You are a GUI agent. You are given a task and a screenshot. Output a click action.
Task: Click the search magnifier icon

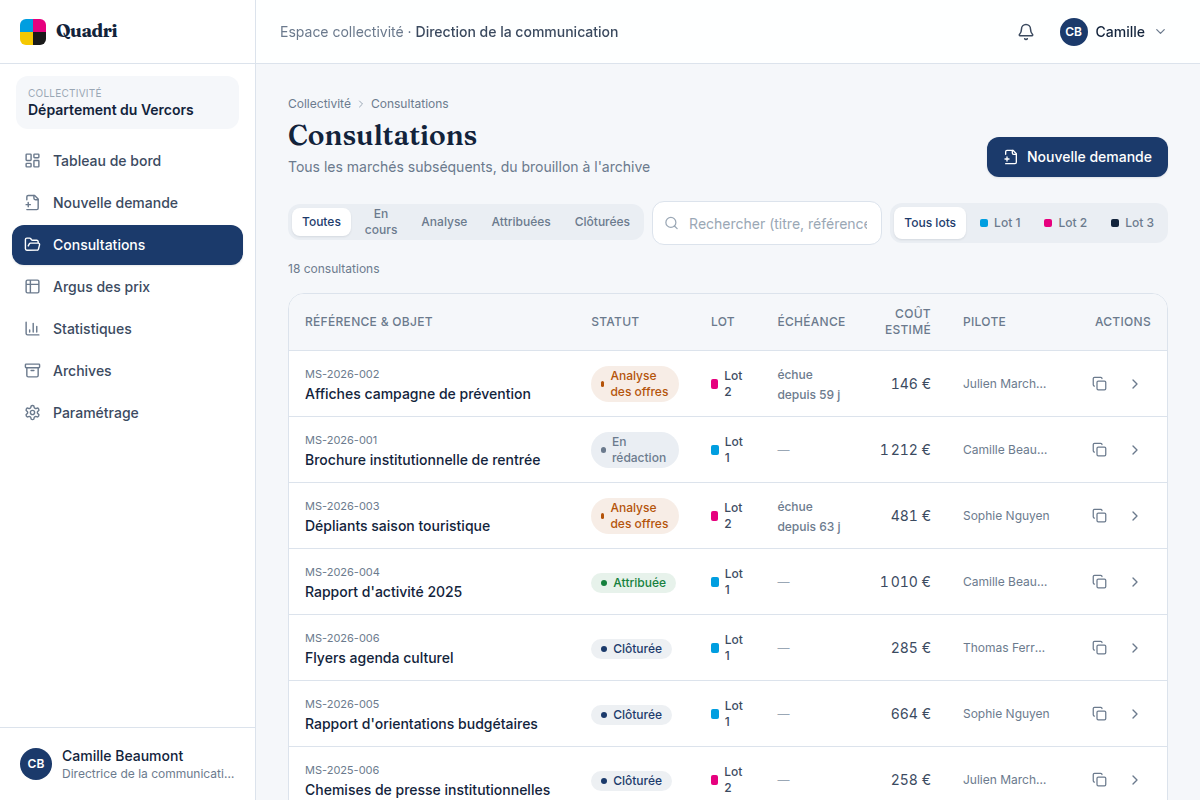coord(672,224)
